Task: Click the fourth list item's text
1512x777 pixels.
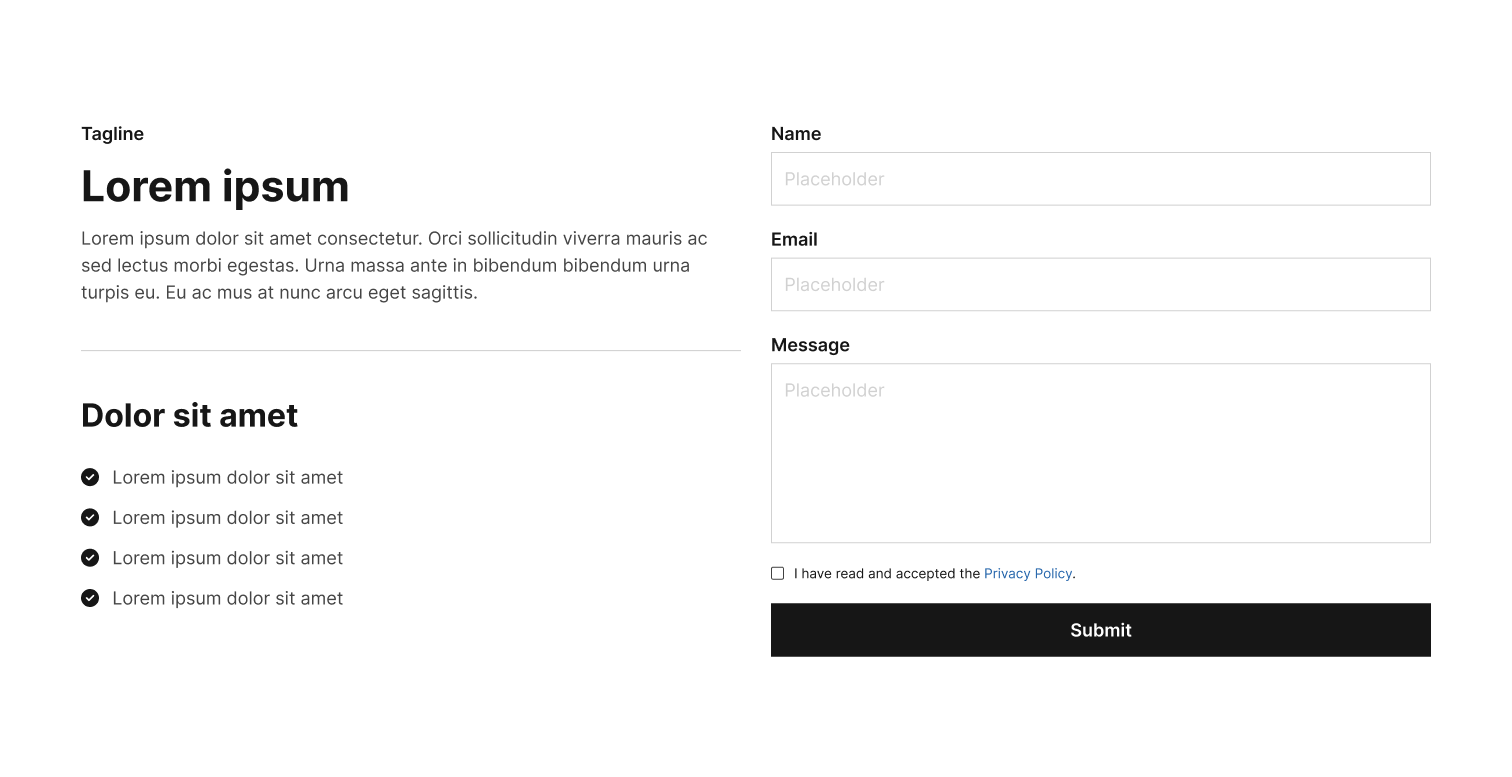Action: tap(227, 598)
